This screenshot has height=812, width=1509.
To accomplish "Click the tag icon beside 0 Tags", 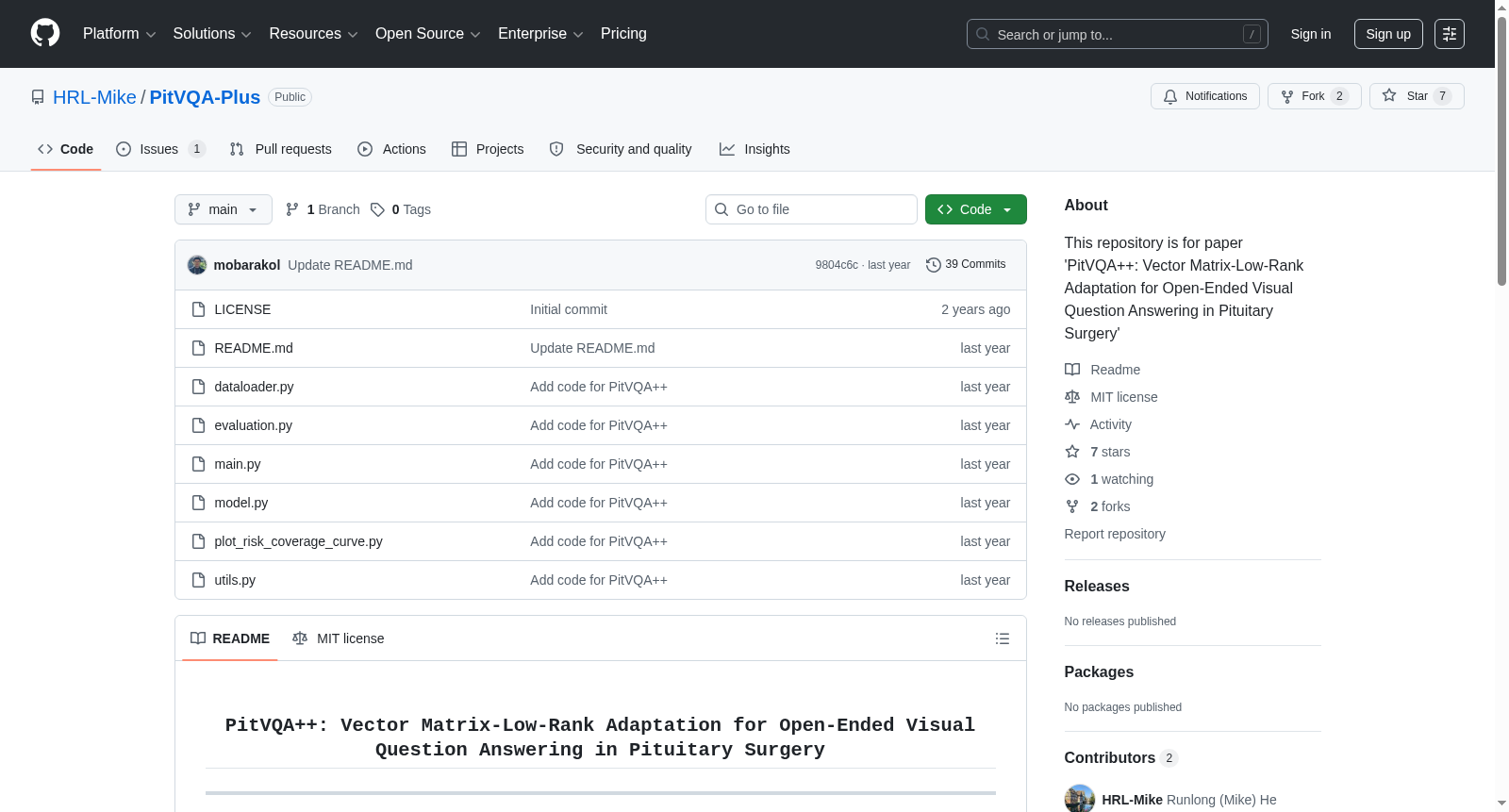I will click(x=377, y=209).
